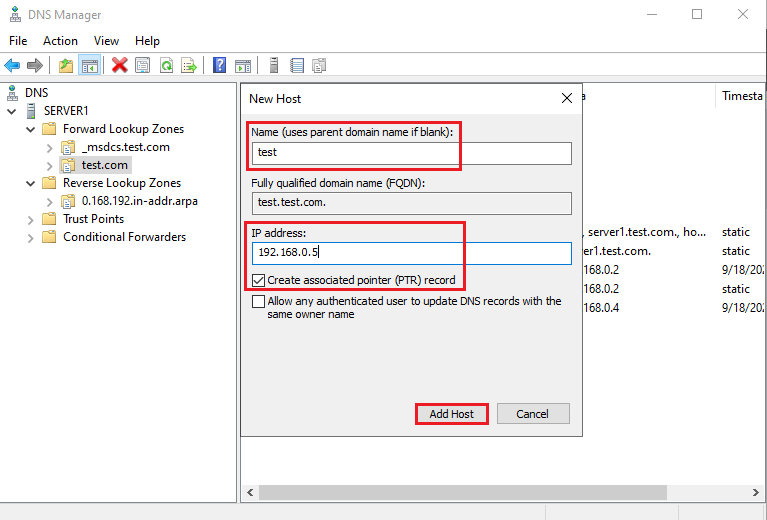Collapse the Reverse Lookup Zones node

[x=32, y=183]
